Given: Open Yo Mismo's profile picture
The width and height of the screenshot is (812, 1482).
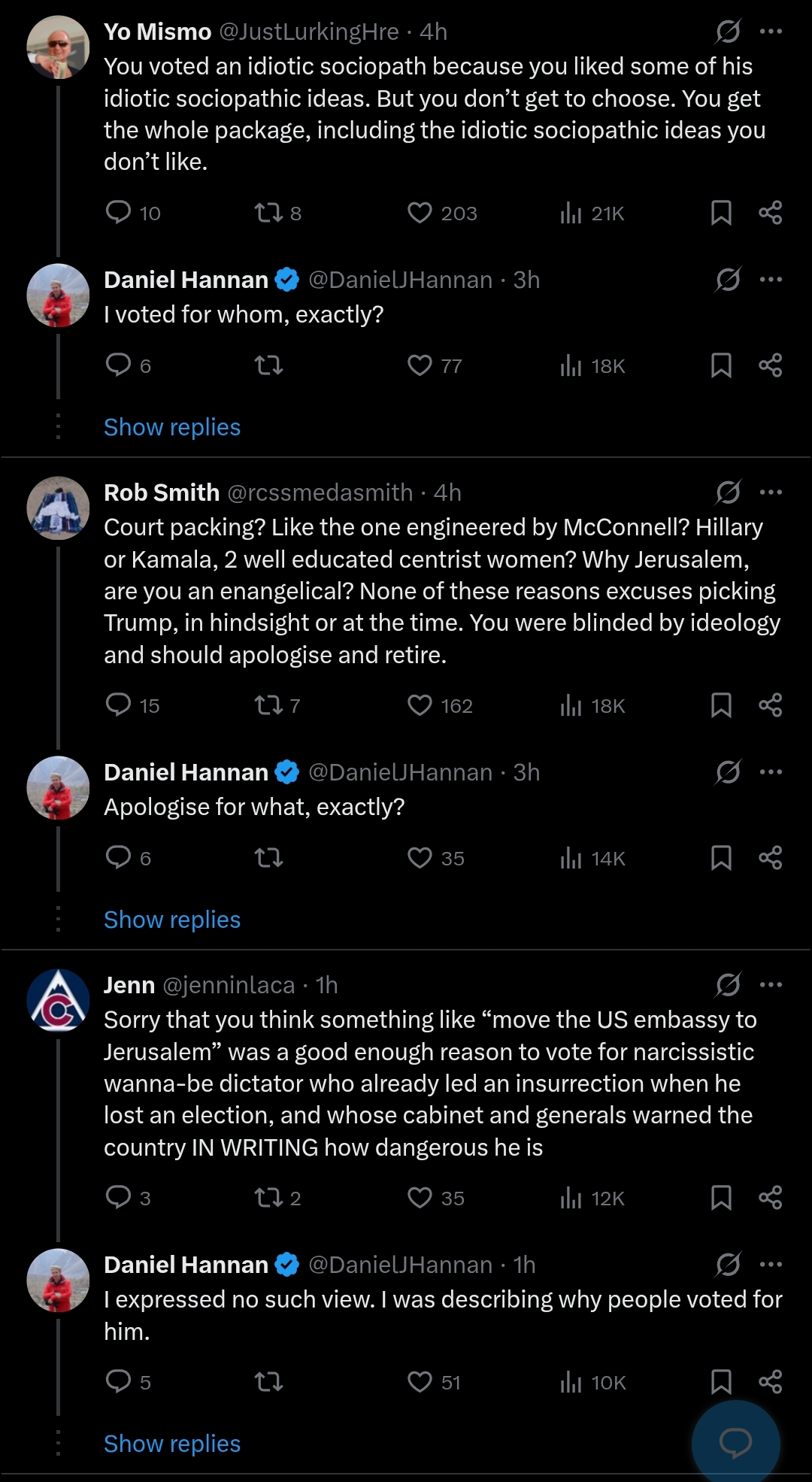Looking at the screenshot, I should click(x=58, y=47).
